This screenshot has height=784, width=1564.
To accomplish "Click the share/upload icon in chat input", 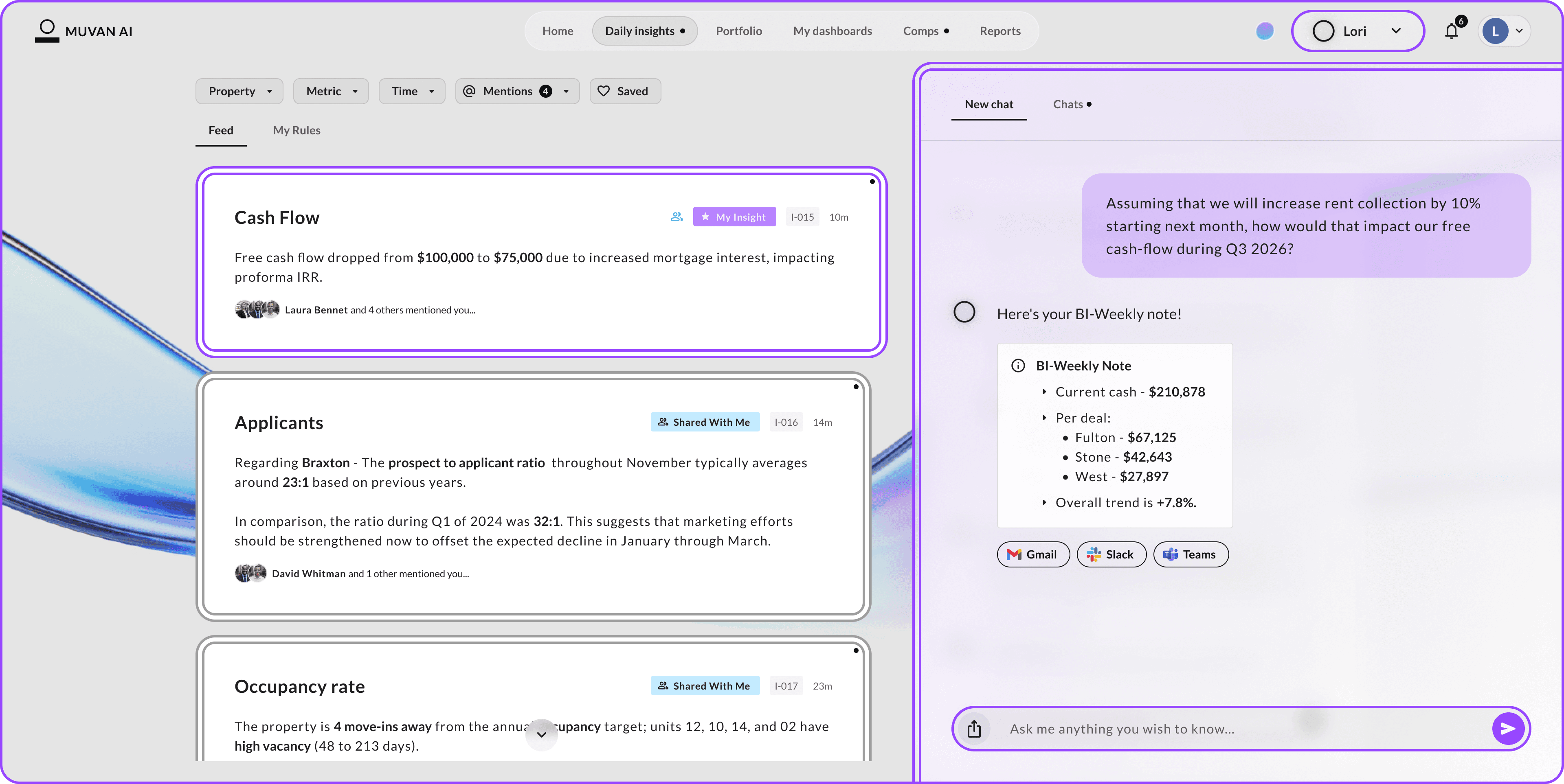I will (974, 728).
